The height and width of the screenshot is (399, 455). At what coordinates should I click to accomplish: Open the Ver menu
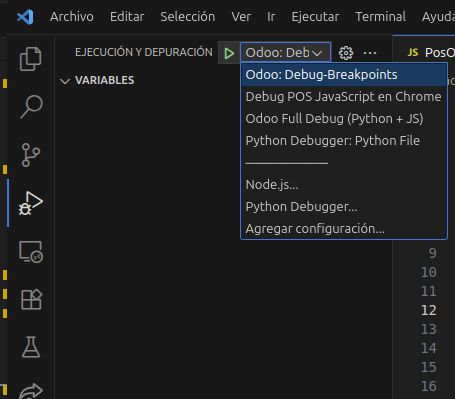coord(241,17)
